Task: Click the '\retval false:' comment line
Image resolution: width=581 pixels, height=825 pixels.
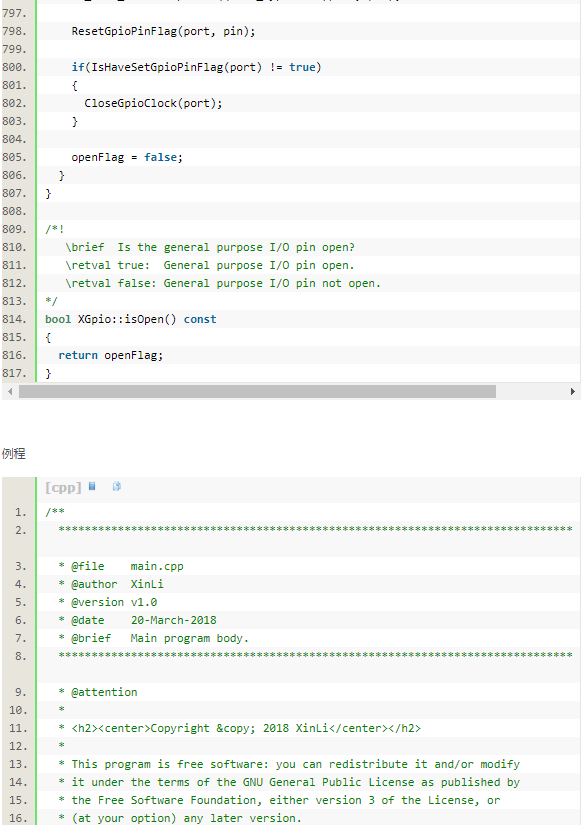Action: [223, 283]
